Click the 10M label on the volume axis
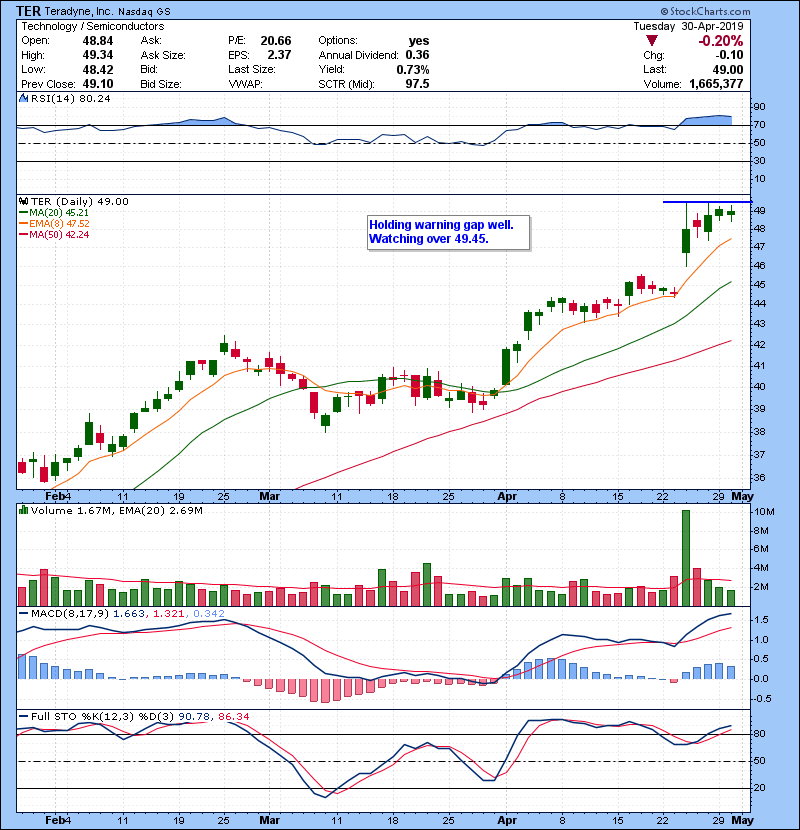 point(764,512)
